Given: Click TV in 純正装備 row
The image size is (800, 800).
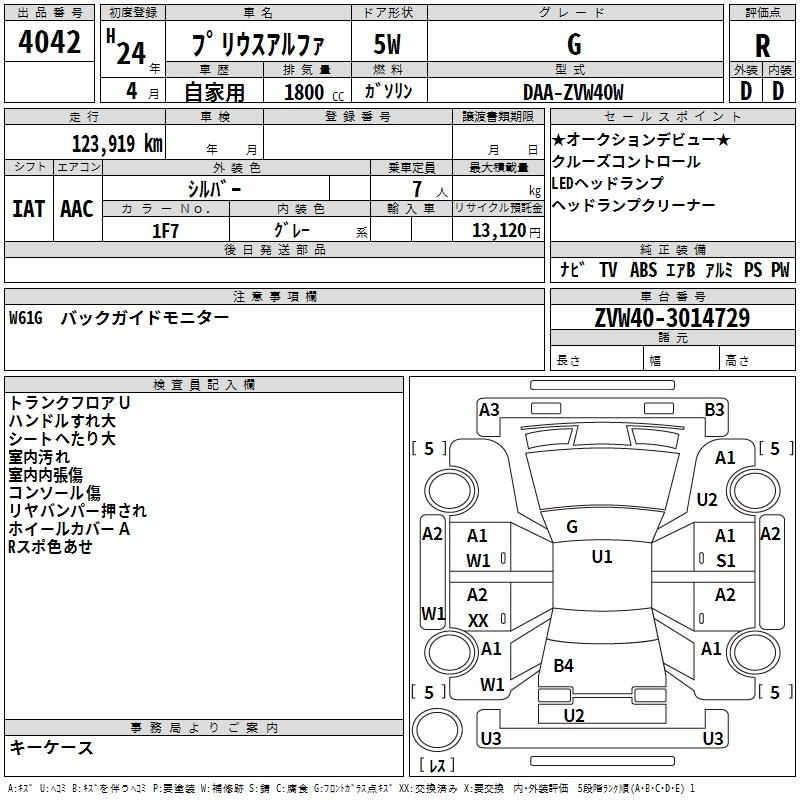Looking at the screenshot, I should click(608, 270).
